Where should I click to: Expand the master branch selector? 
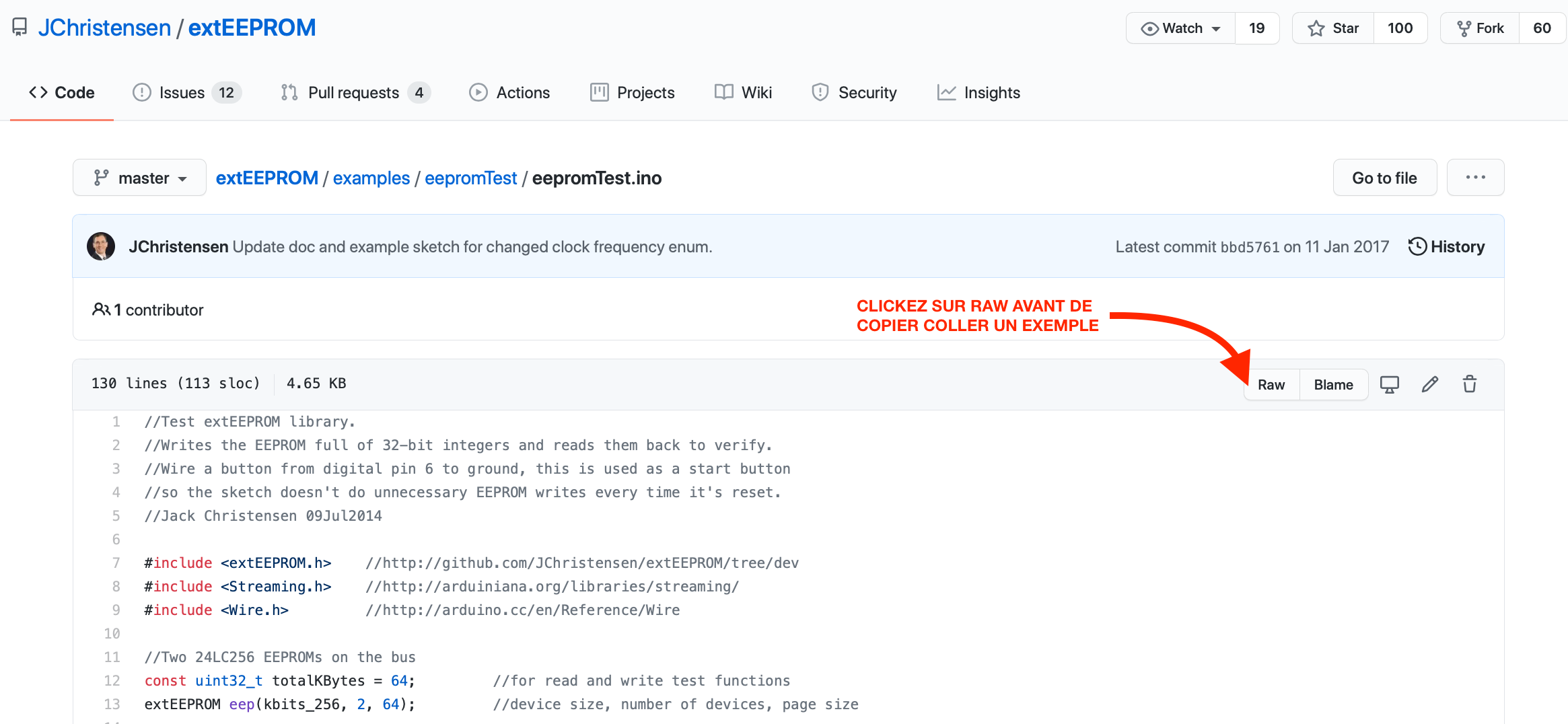pyautogui.click(x=139, y=178)
